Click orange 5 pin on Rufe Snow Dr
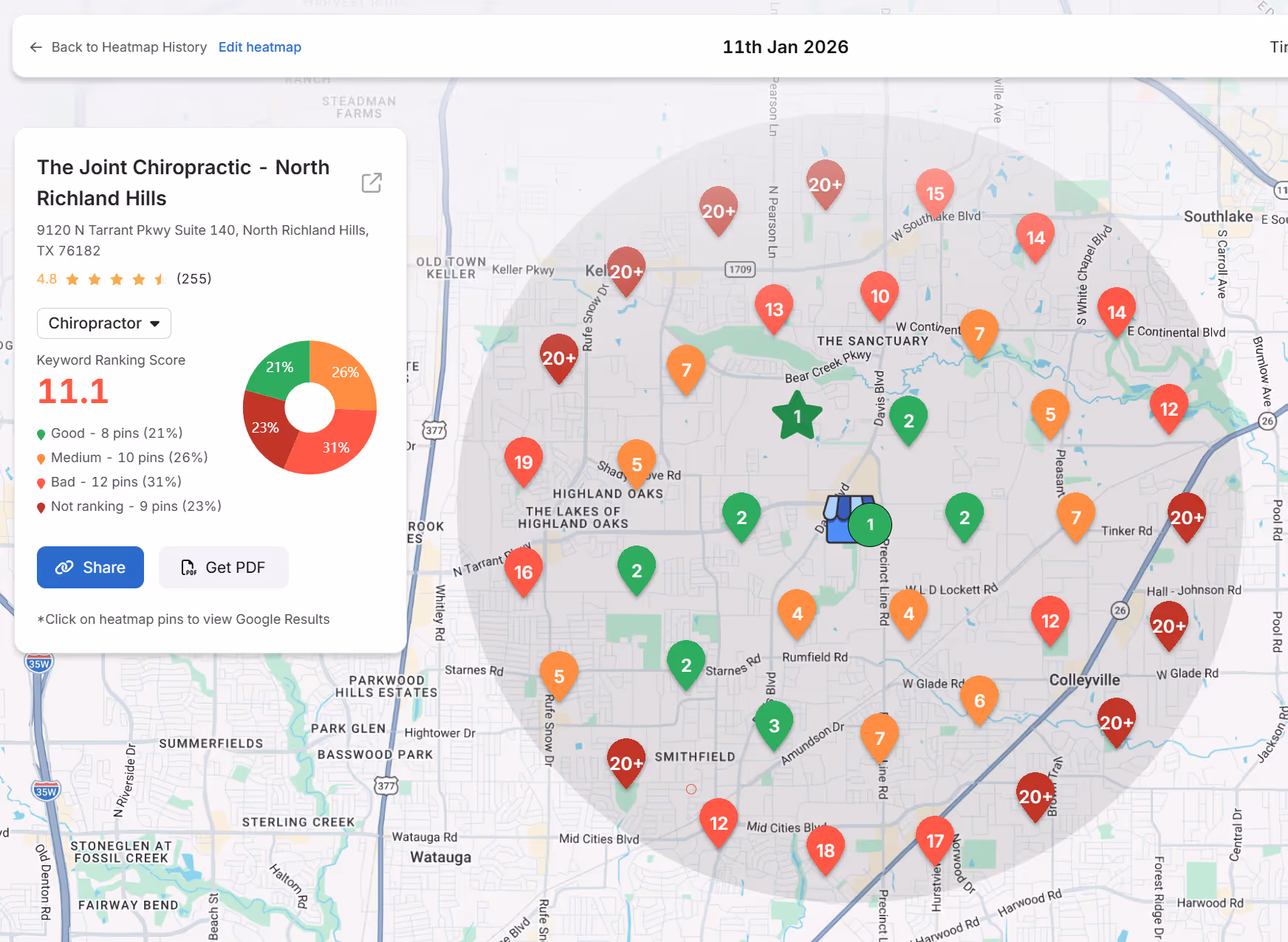Screen dimensions: 1288x942 [559, 676]
